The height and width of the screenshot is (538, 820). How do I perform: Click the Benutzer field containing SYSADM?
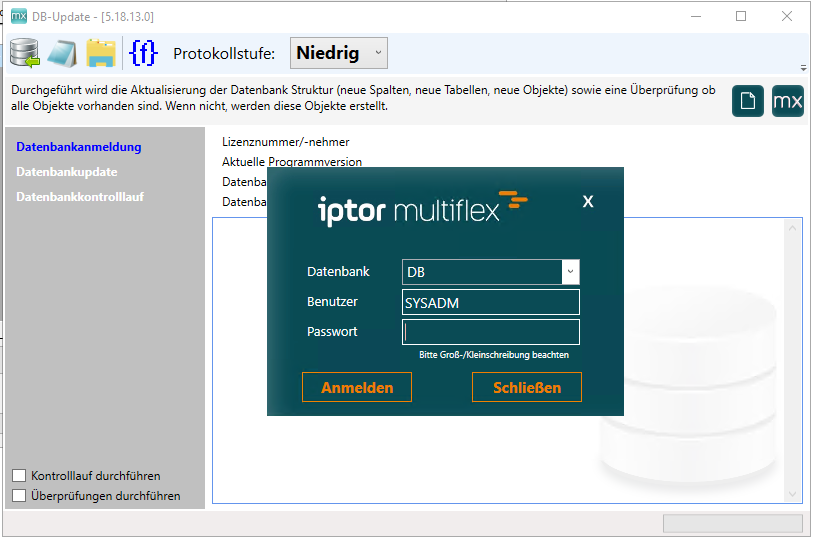pyautogui.click(x=491, y=303)
